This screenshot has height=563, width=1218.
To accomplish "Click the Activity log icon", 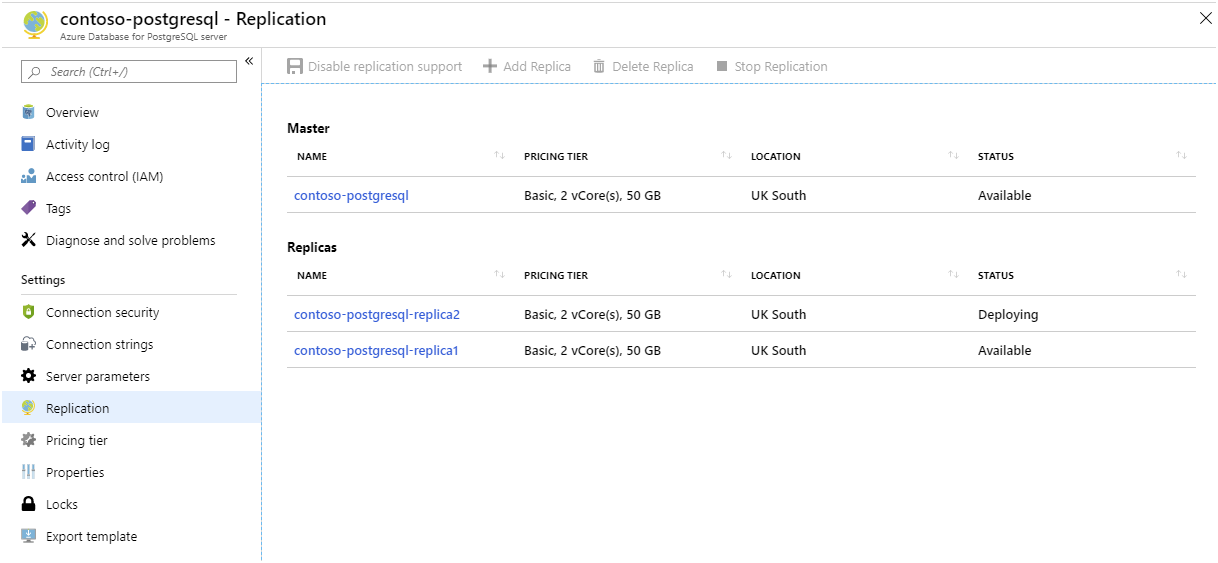I will click(x=28, y=144).
